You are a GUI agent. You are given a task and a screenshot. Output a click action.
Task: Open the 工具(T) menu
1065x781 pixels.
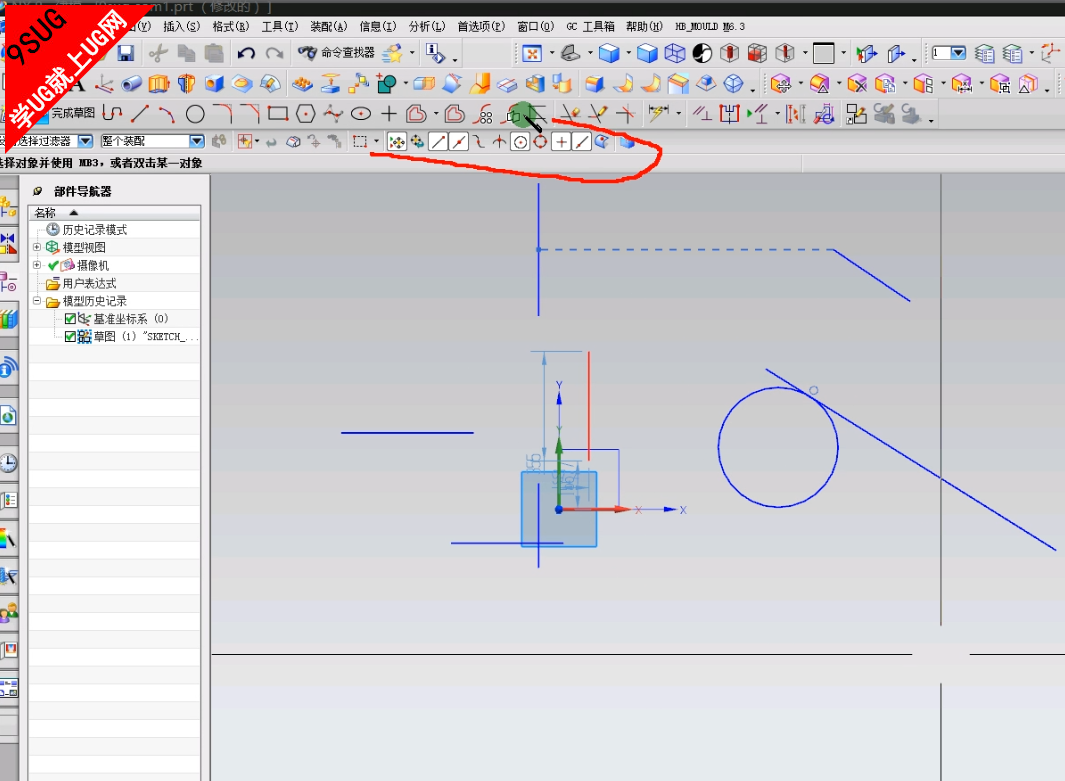pos(280,26)
